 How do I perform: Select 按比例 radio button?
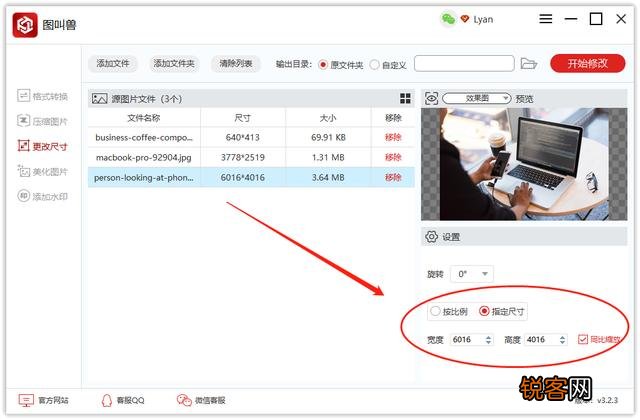pyautogui.click(x=435, y=311)
